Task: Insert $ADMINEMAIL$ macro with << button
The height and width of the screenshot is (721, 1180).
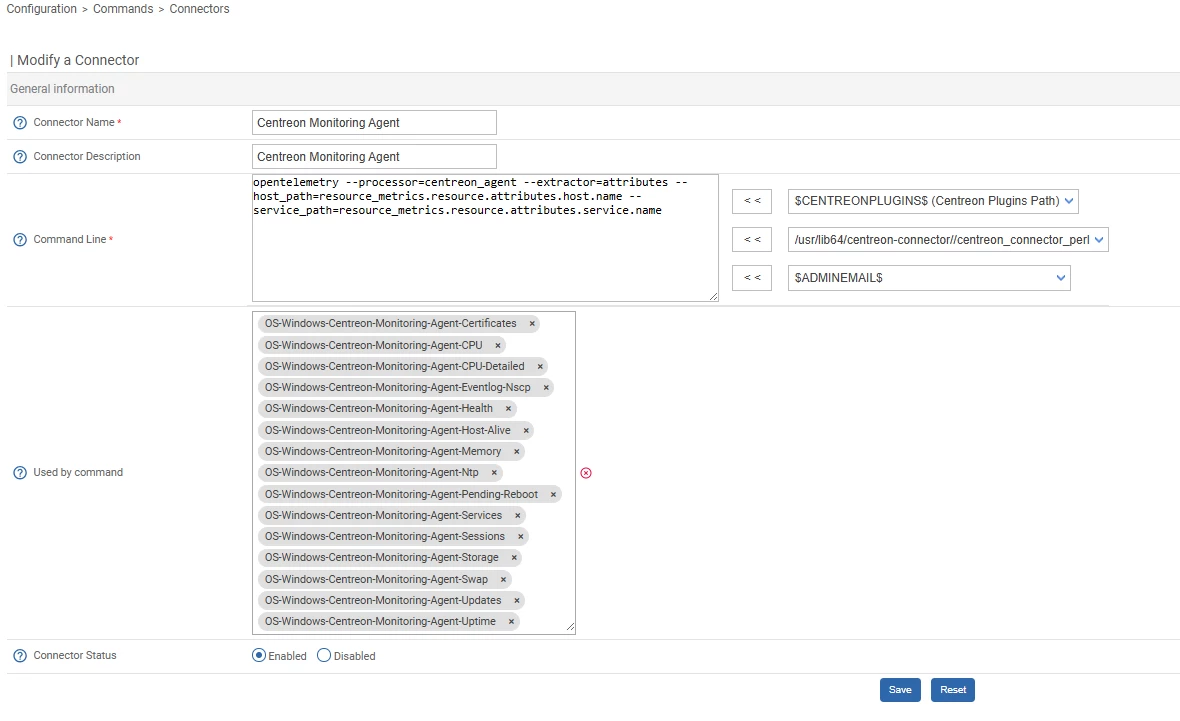Action: coord(752,278)
